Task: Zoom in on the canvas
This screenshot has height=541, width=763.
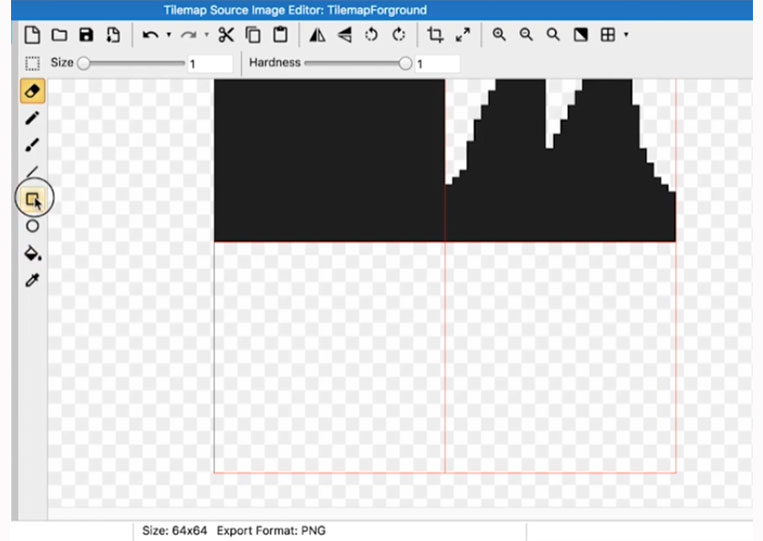Action: (x=499, y=35)
